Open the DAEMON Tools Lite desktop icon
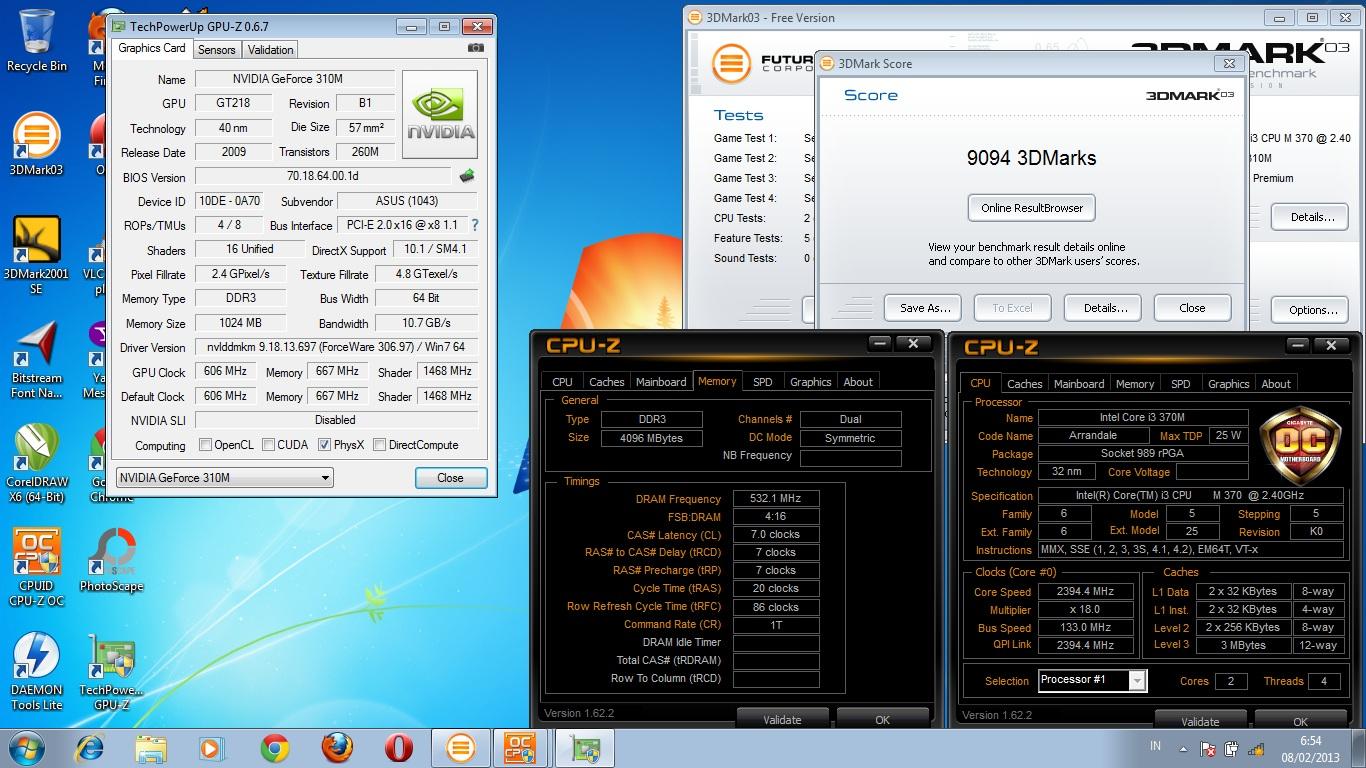Image resolution: width=1366 pixels, height=768 pixels. [x=36, y=671]
